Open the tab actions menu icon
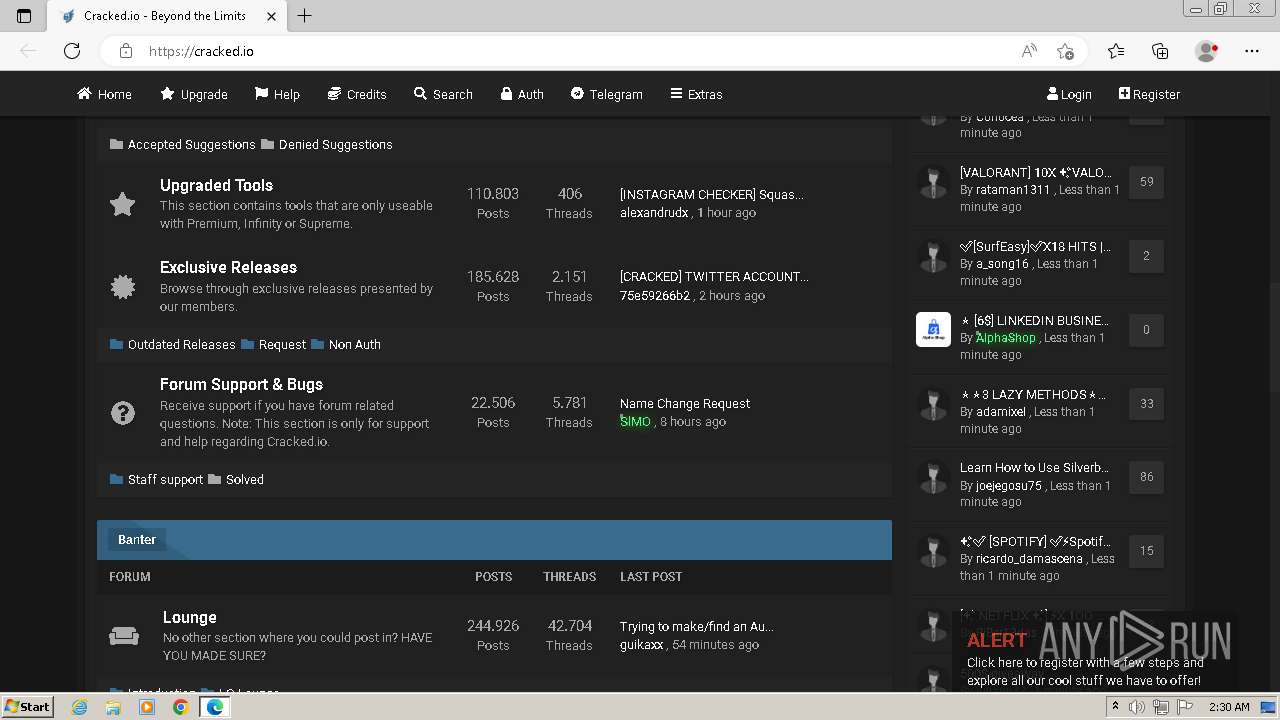 (x=24, y=16)
